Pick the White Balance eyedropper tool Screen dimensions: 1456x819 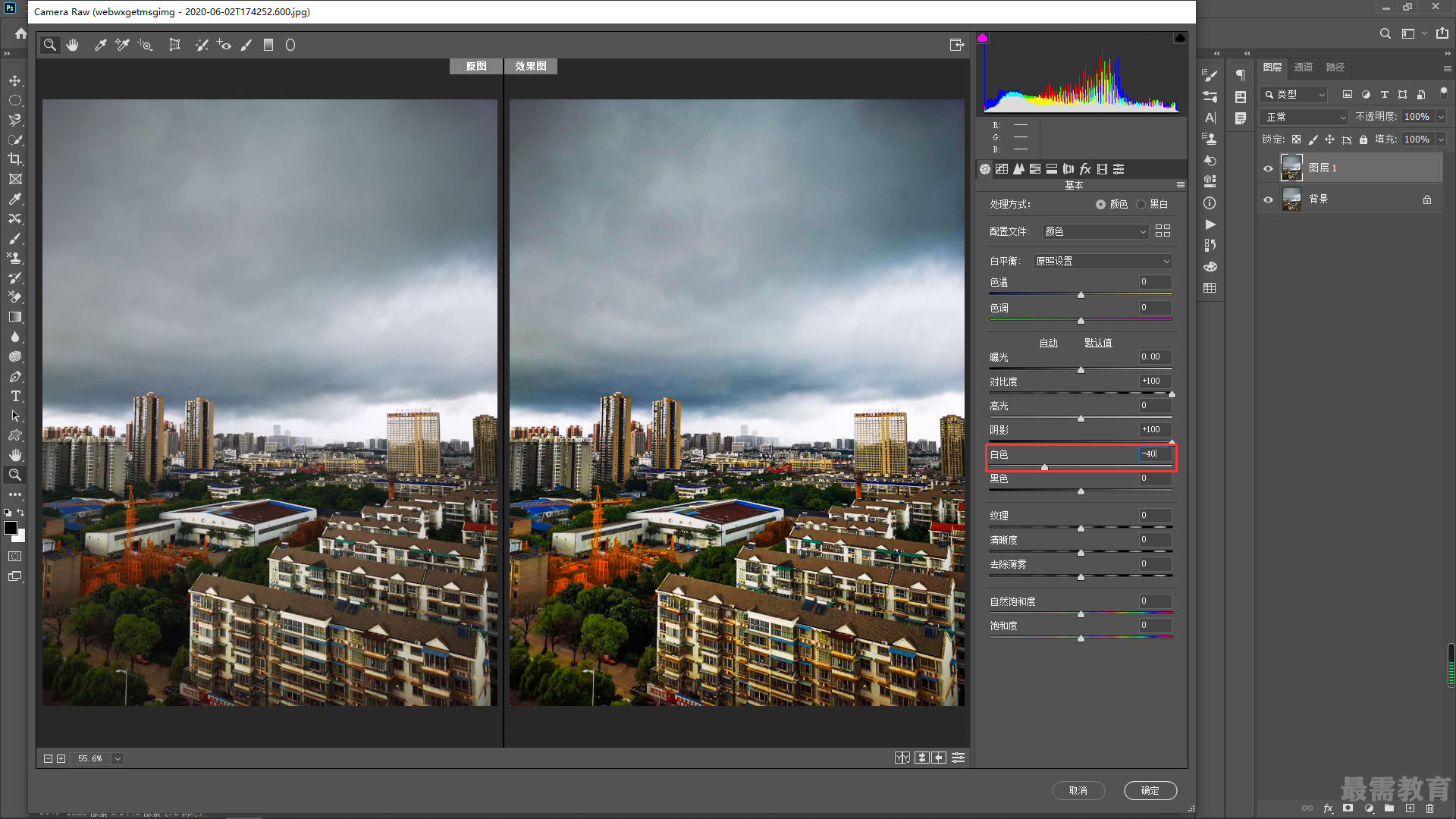(x=99, y=45)
